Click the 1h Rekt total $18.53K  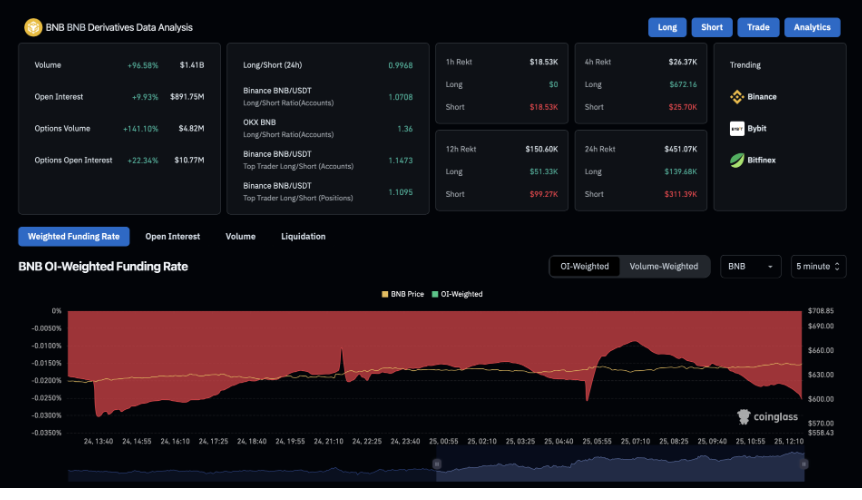544,62
